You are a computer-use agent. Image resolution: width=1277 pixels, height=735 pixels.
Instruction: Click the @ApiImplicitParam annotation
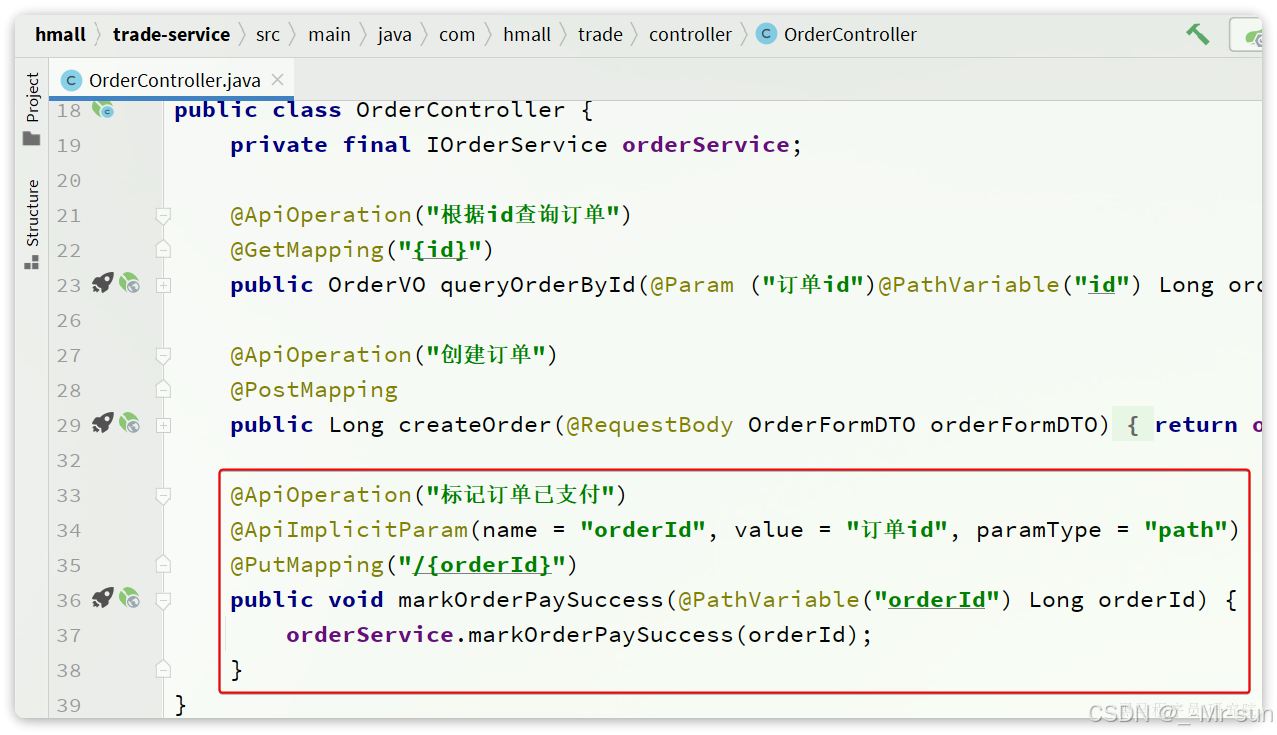pyautogui.click(x=349, y=530)
